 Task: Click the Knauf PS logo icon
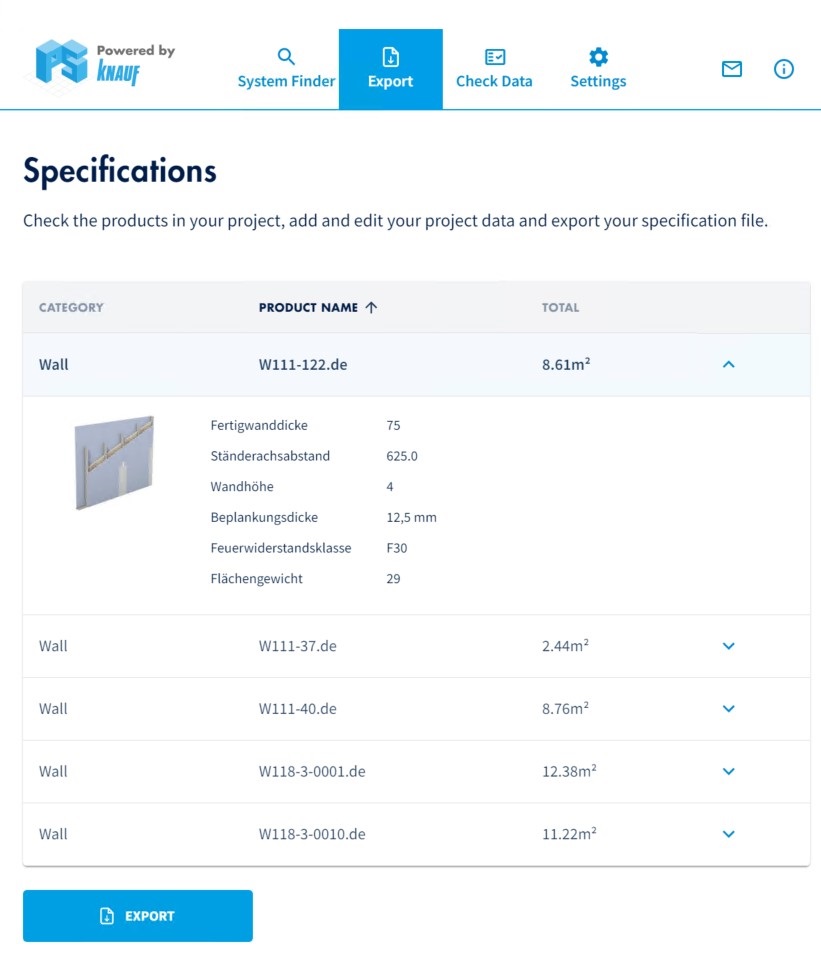point(62,62)
